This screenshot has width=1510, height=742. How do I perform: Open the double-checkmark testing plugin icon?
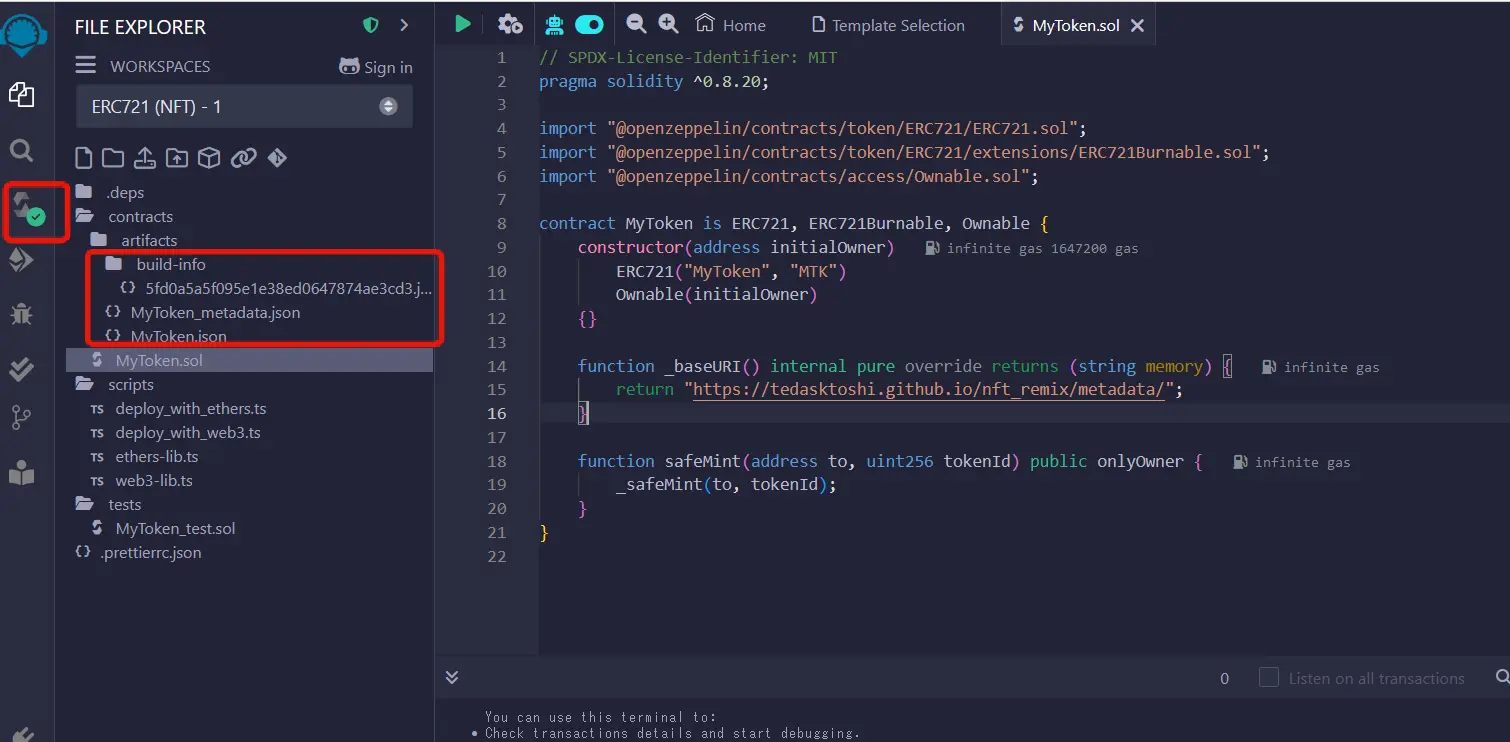click(21, 368)
